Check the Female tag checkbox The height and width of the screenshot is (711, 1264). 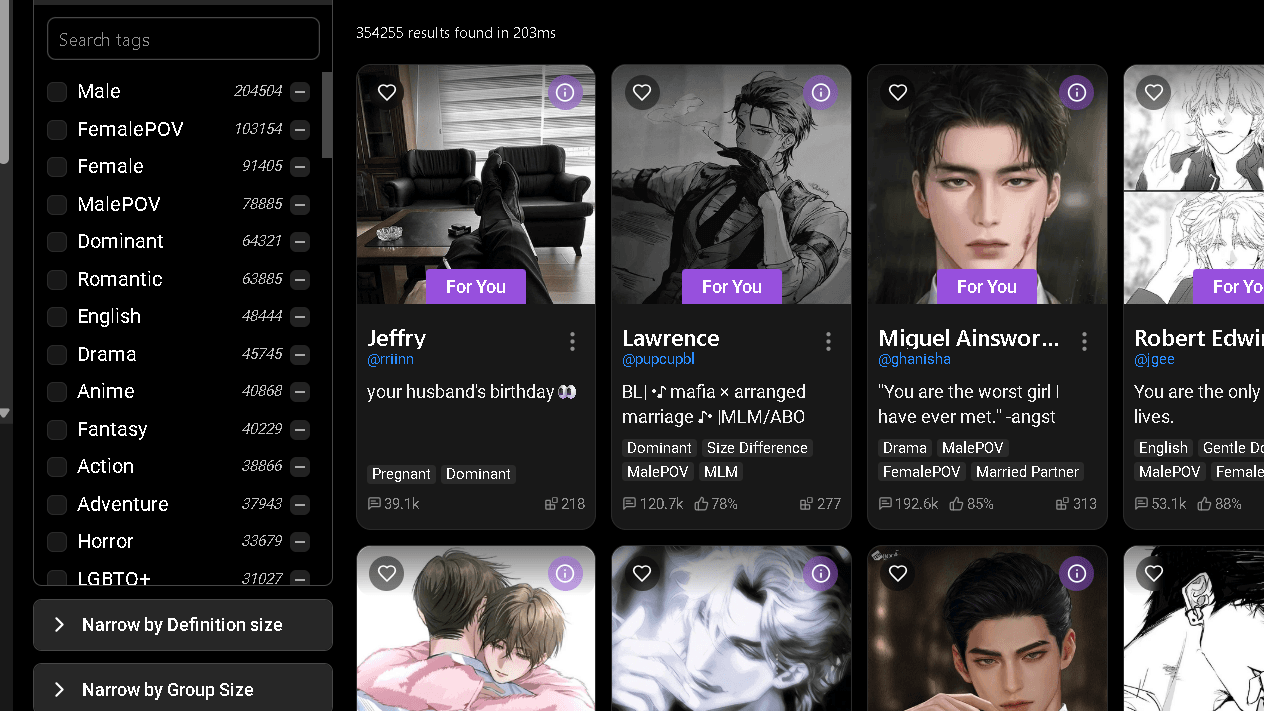[x=57, y=167]
